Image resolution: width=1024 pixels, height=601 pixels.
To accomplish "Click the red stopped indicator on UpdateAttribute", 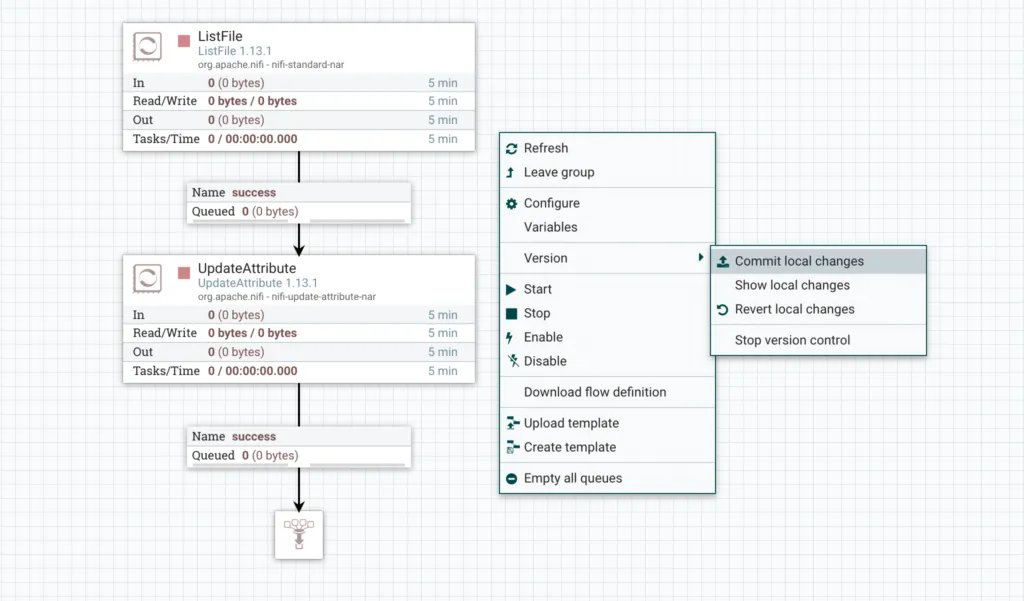I will tap(184, 273).
